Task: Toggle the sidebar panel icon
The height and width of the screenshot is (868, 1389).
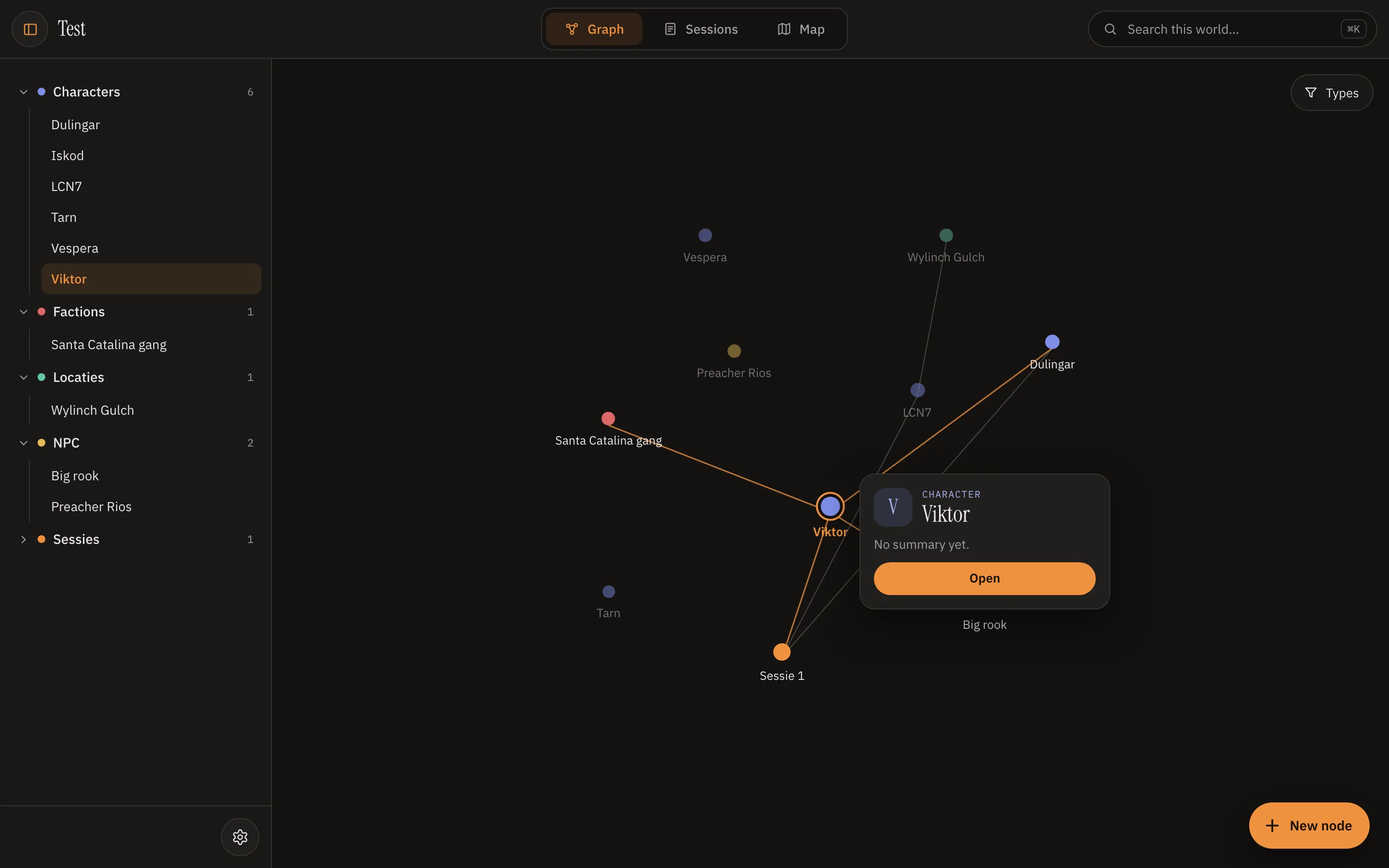Action: pyautogui.click(x=30, y=29)
